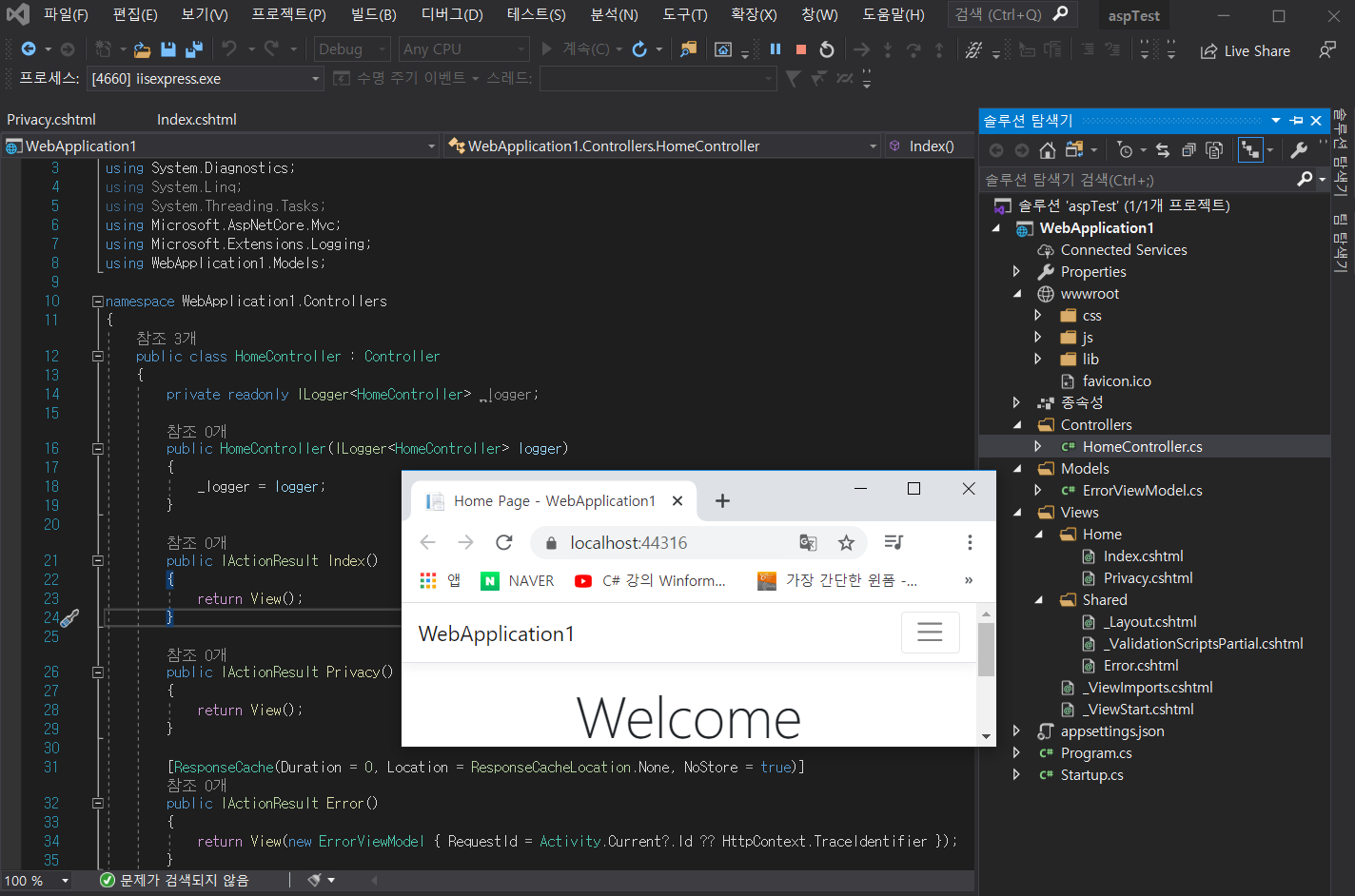Open the 디버그(D) menu
Viewport: 1355px width, 896px height.
(452, 15)
